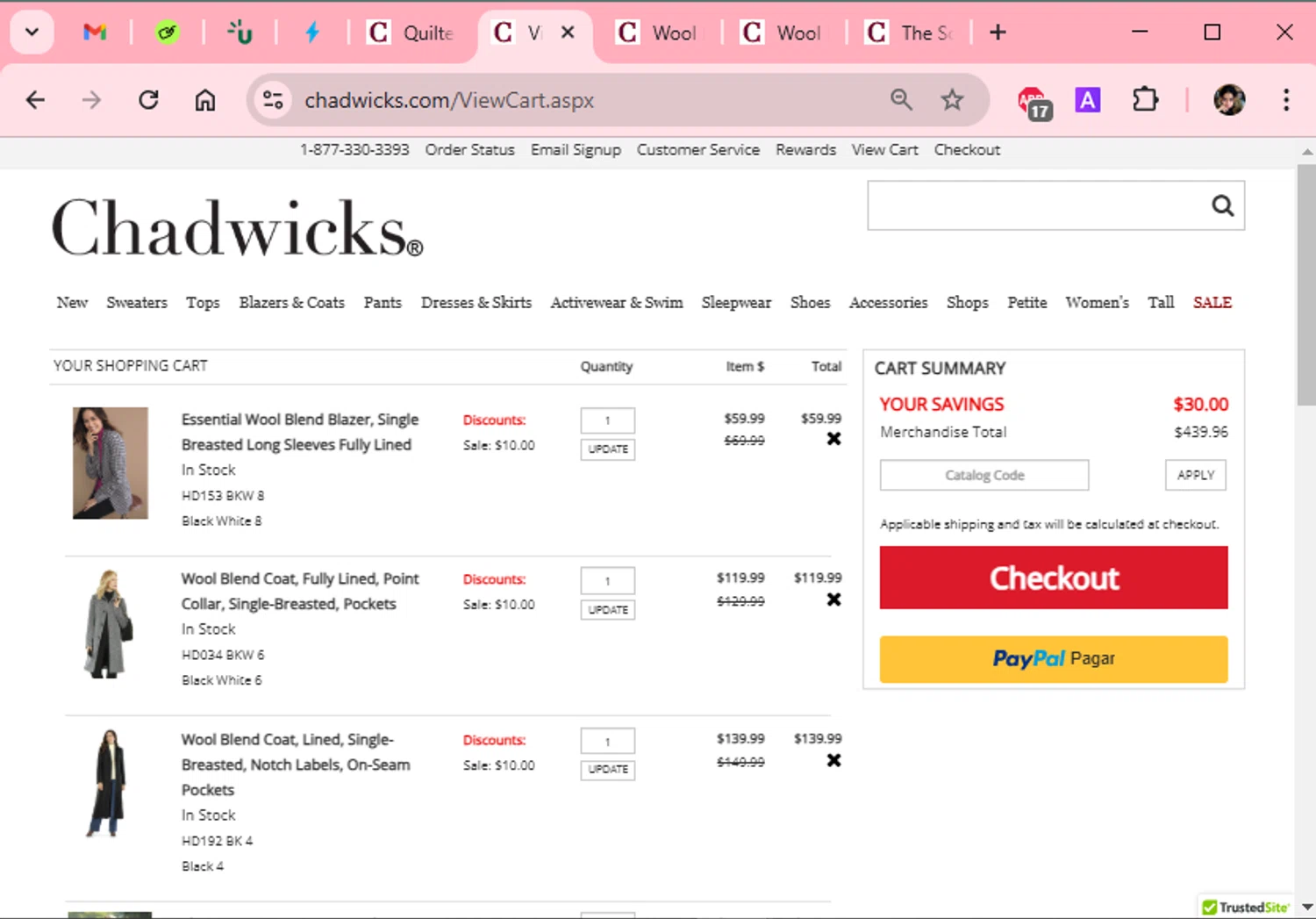This screenshot has width=1316, height=919.
Task: Click the search magnifier icon
Action: click(x=1223, y=205)
